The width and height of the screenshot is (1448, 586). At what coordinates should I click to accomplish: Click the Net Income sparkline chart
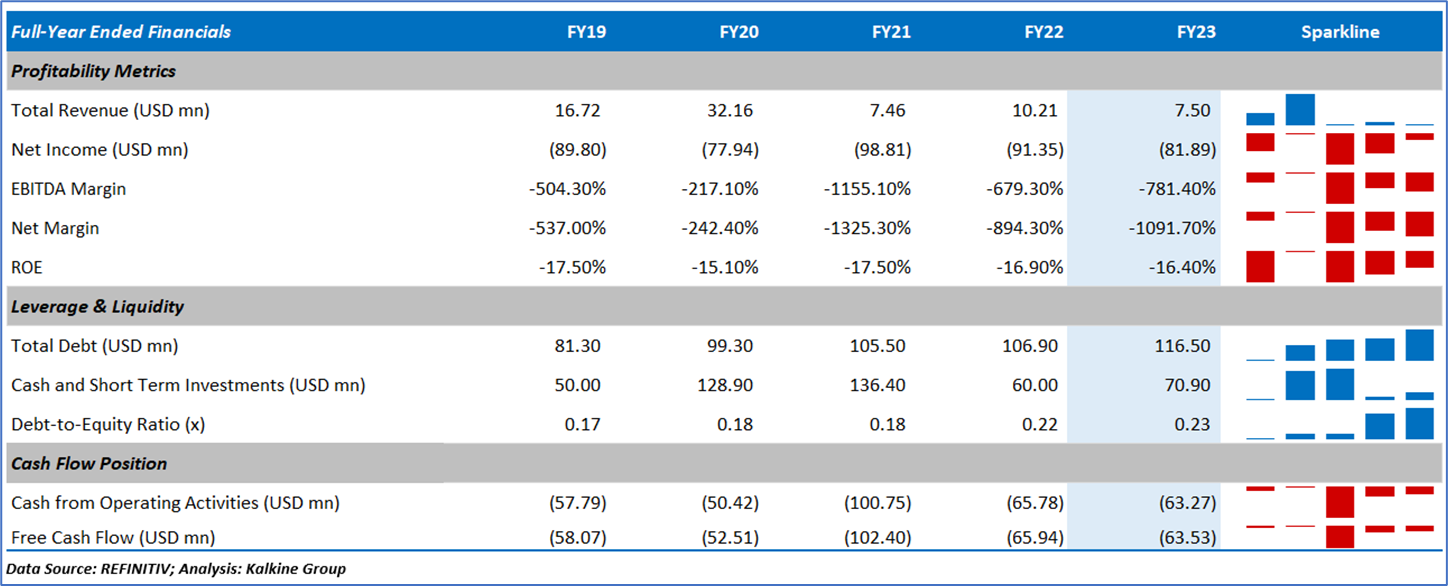pos(1340,149)
